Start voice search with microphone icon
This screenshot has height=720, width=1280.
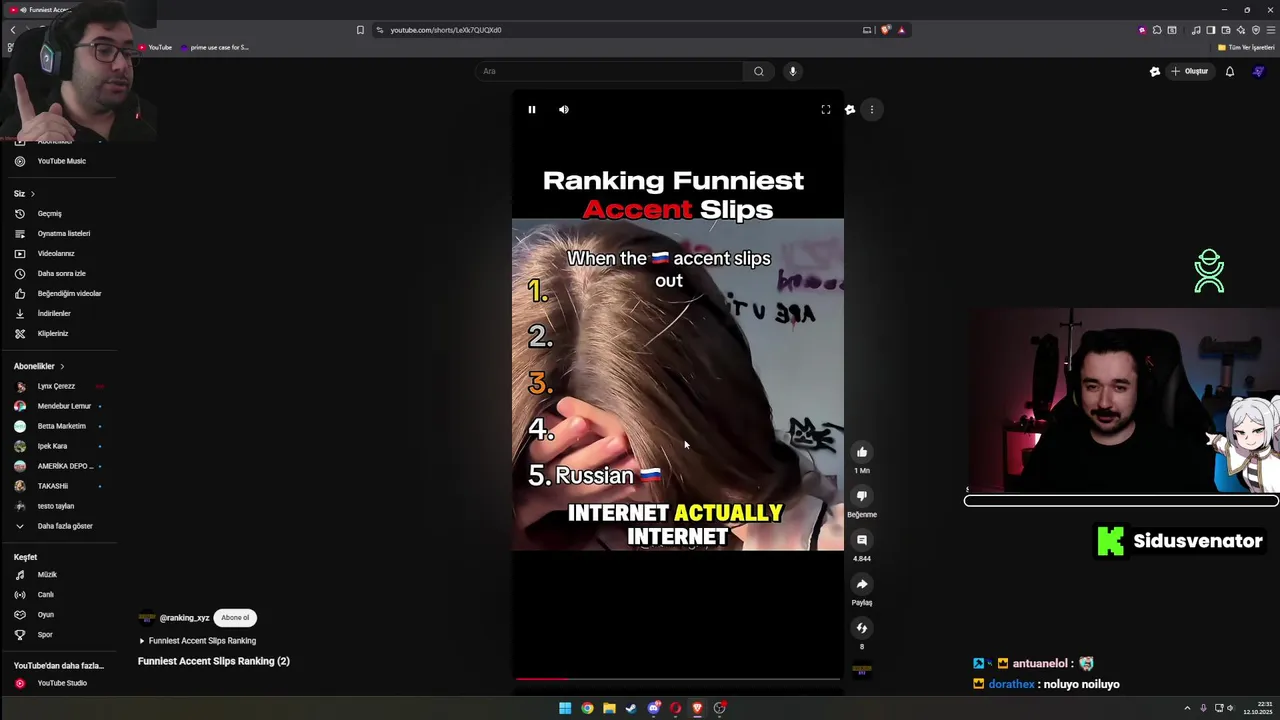point(793,71)
